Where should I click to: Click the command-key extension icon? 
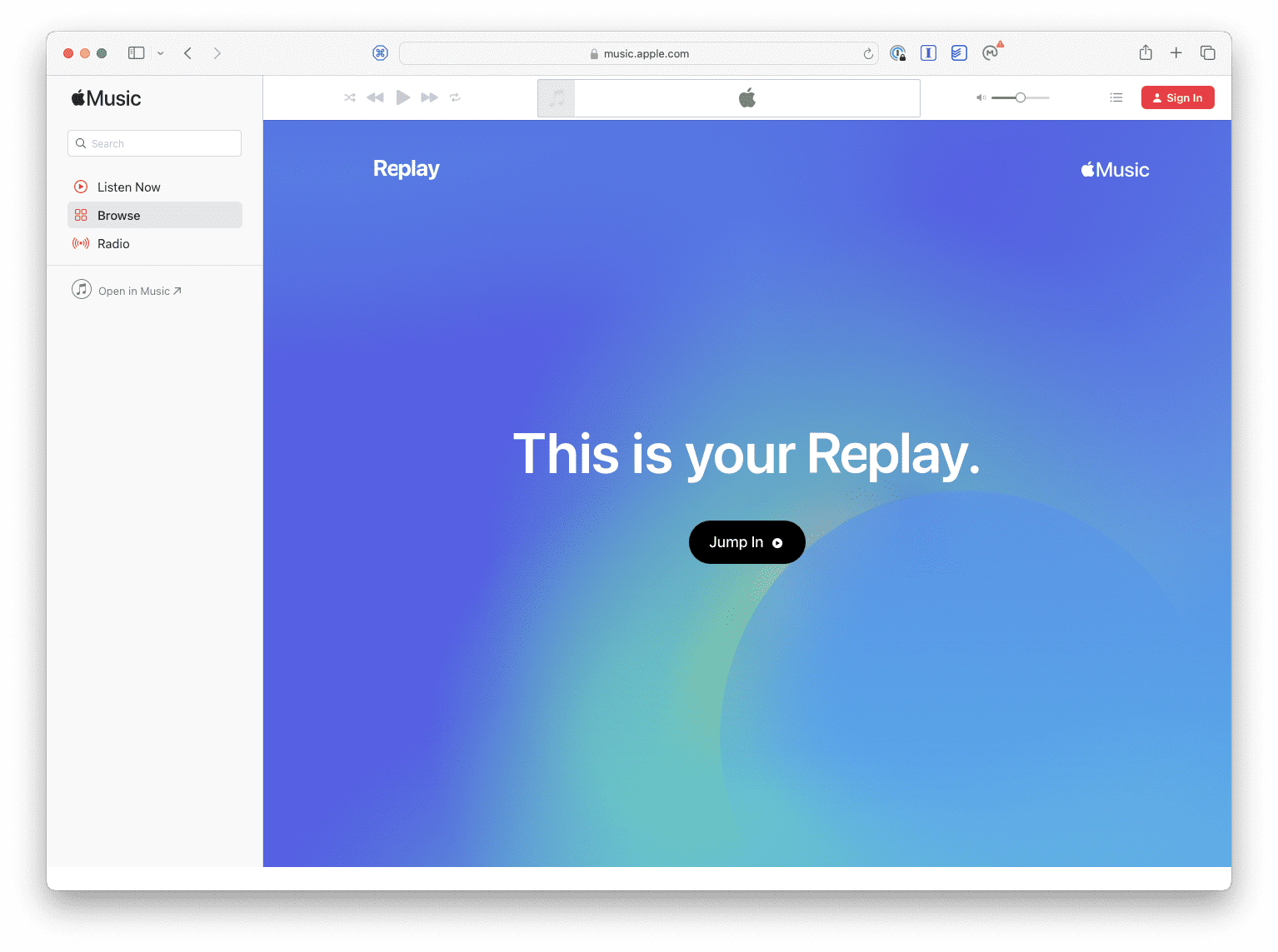[380, 53]
